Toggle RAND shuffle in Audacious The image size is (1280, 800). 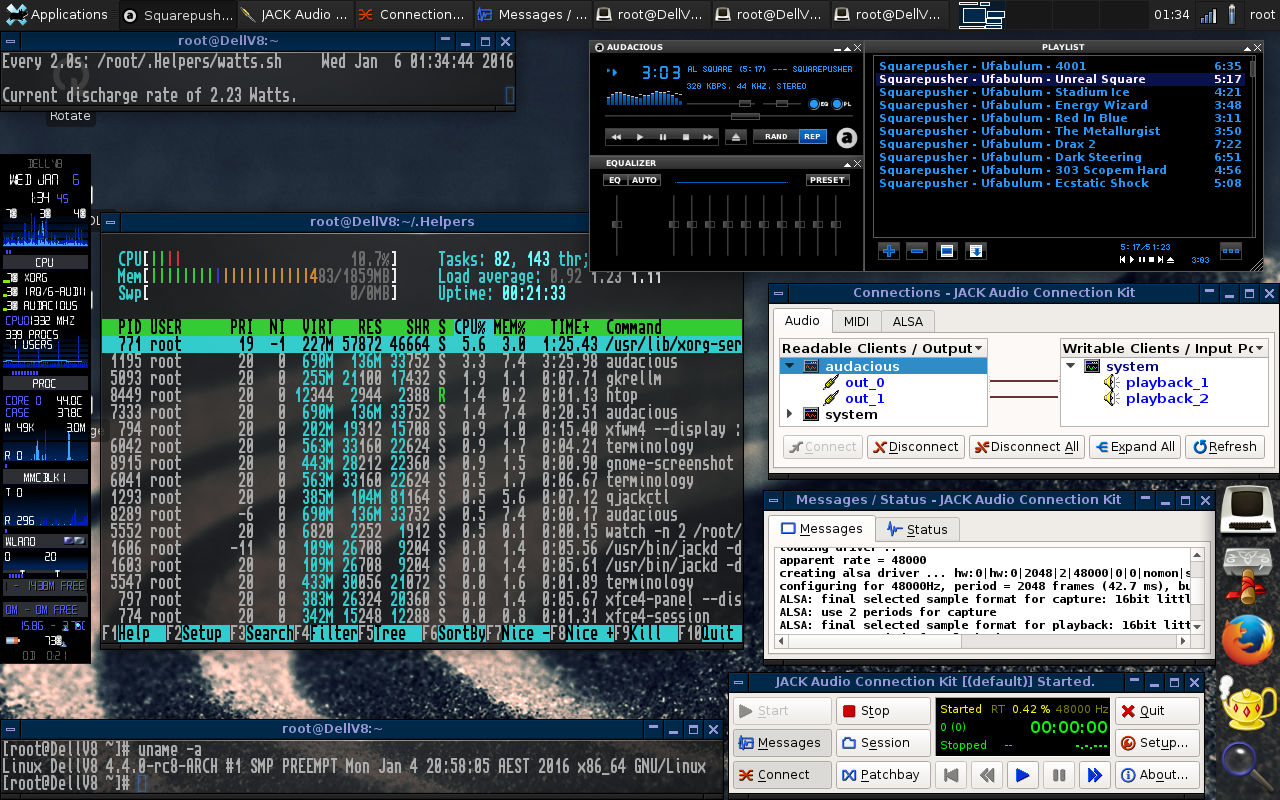click(776, 137)
